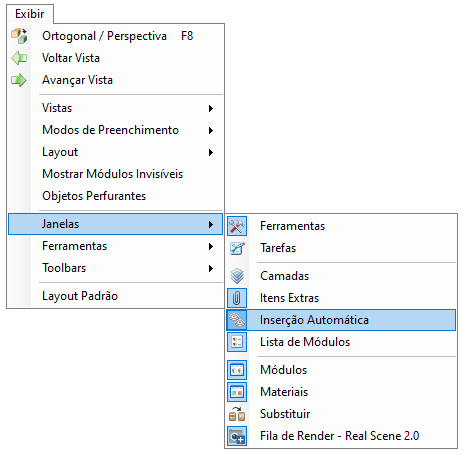This screenshot has width=464, height=455.
Task: Click the Substituir swap icon
Action: (x=237, y=414)
